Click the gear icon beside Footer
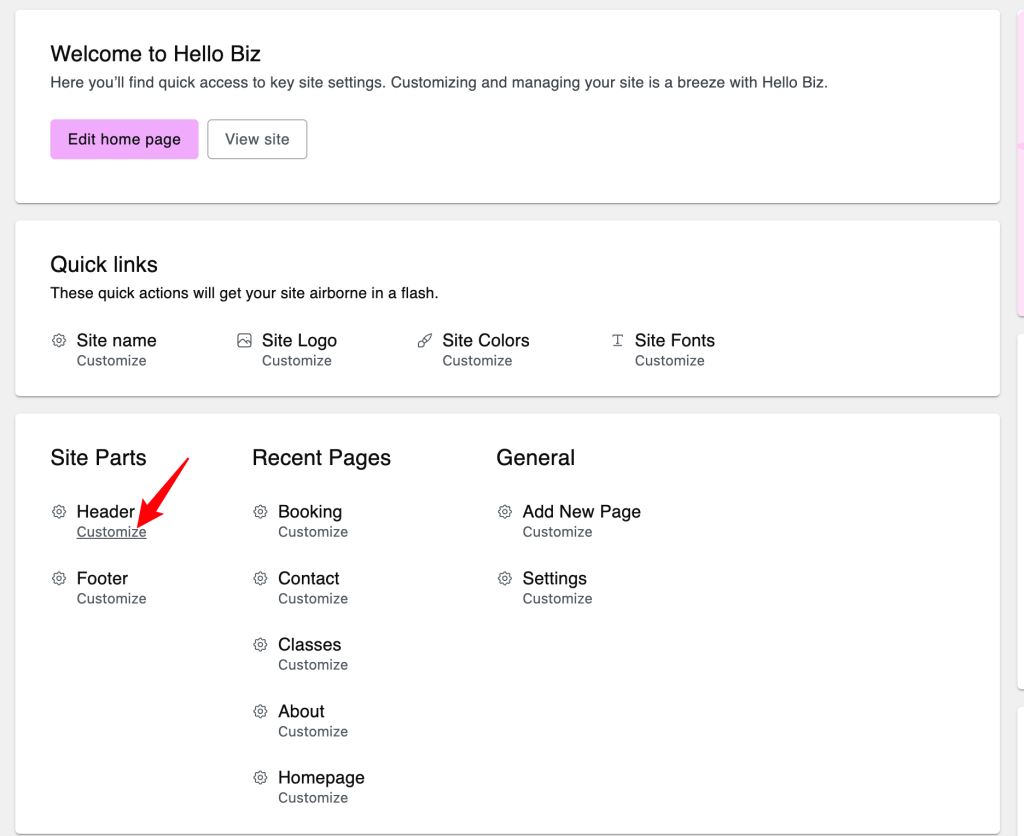Image resolution: width=1024 pixels, height=836 pixels. pyautogui.click(x=59, y=578)
